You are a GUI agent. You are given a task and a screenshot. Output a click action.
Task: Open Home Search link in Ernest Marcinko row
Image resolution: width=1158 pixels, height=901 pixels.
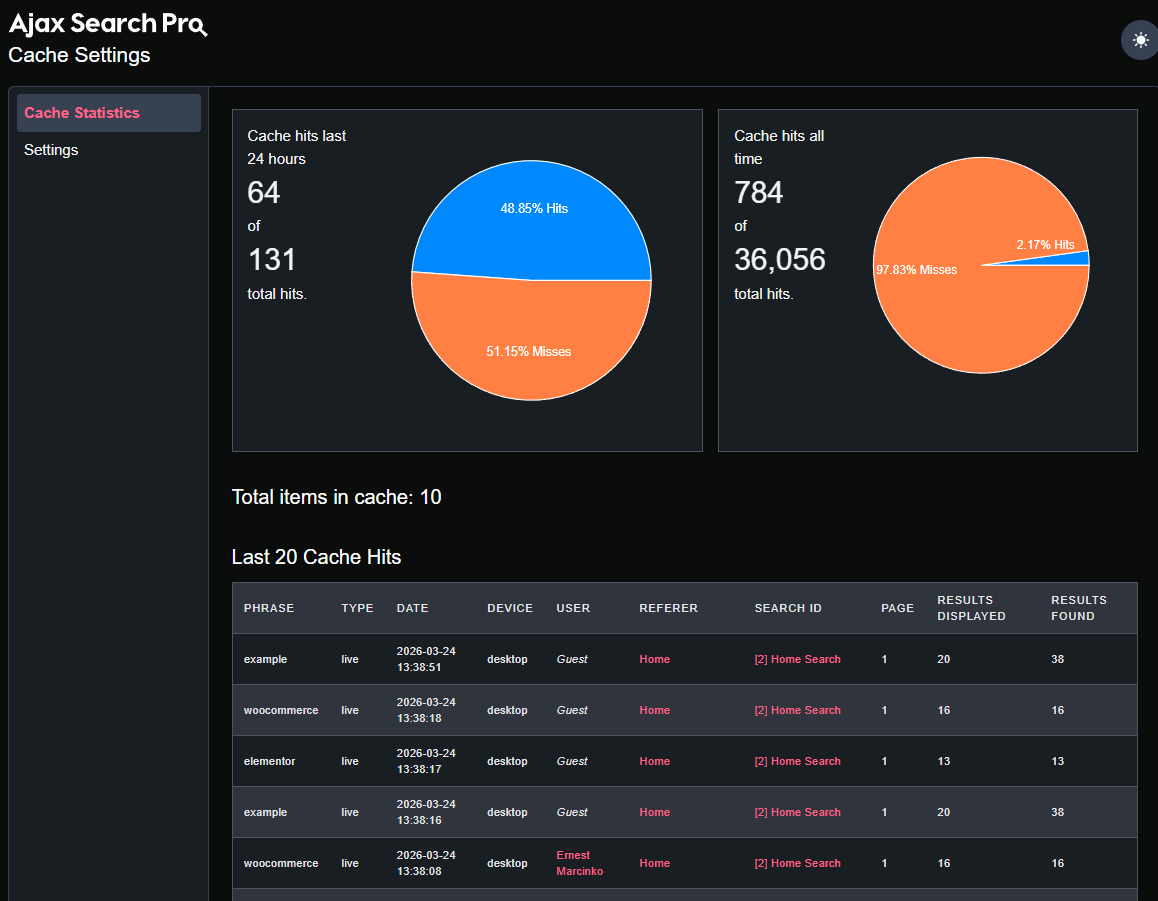[797, 863]
